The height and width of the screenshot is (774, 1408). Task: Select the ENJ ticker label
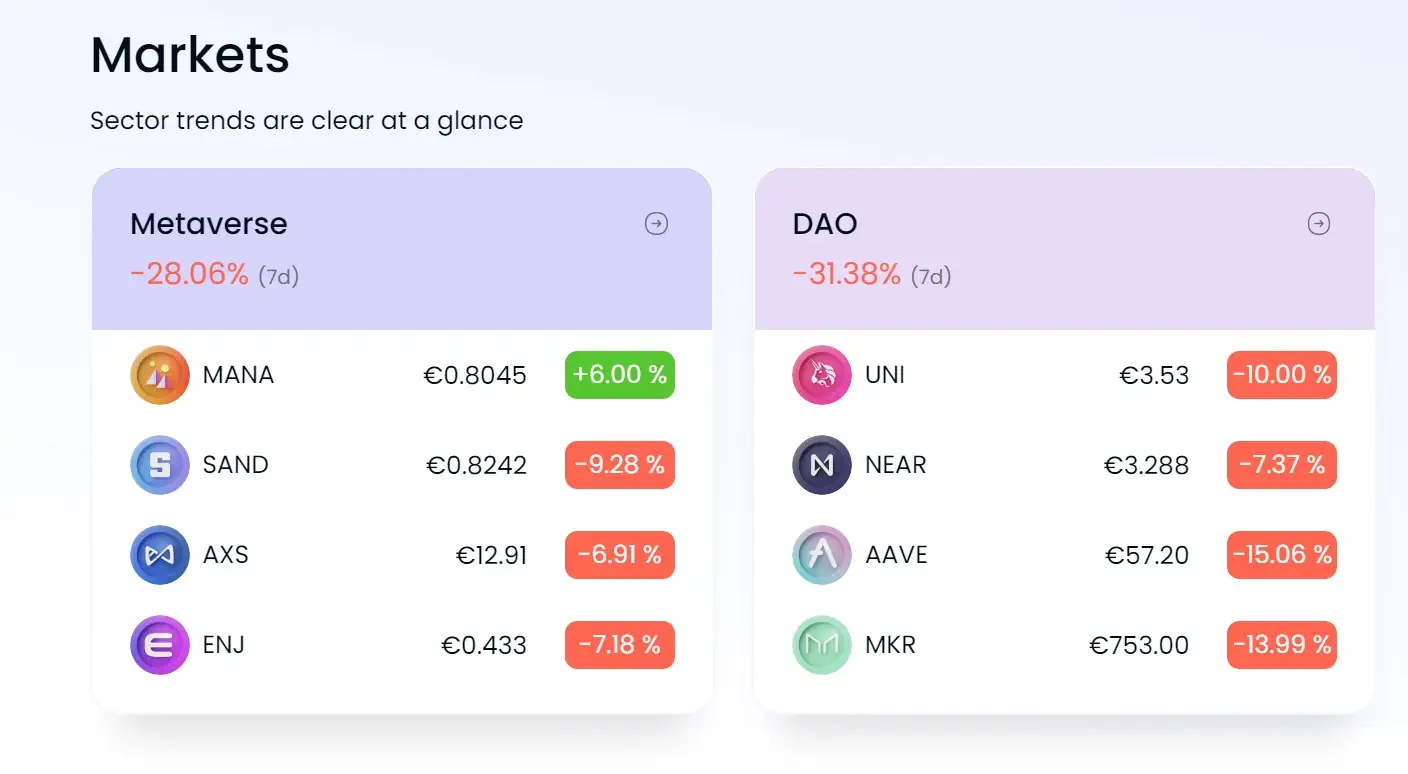[x=224, y=645]
